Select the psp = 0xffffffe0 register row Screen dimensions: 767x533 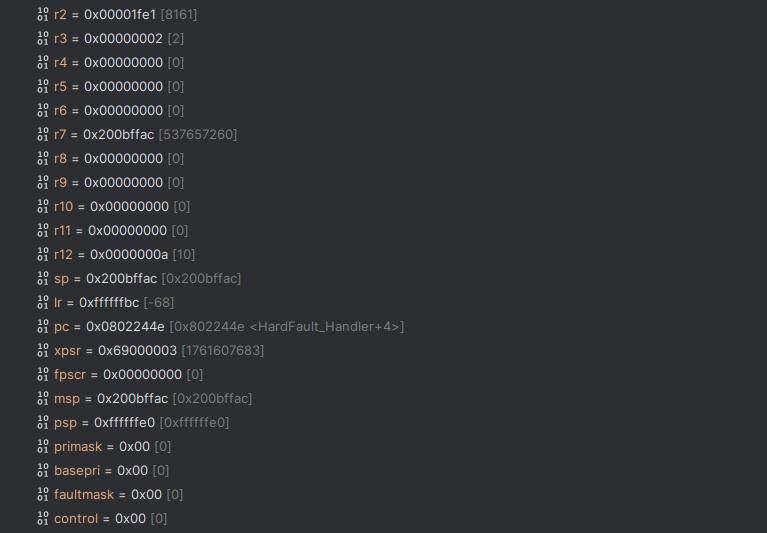[141, 422]
